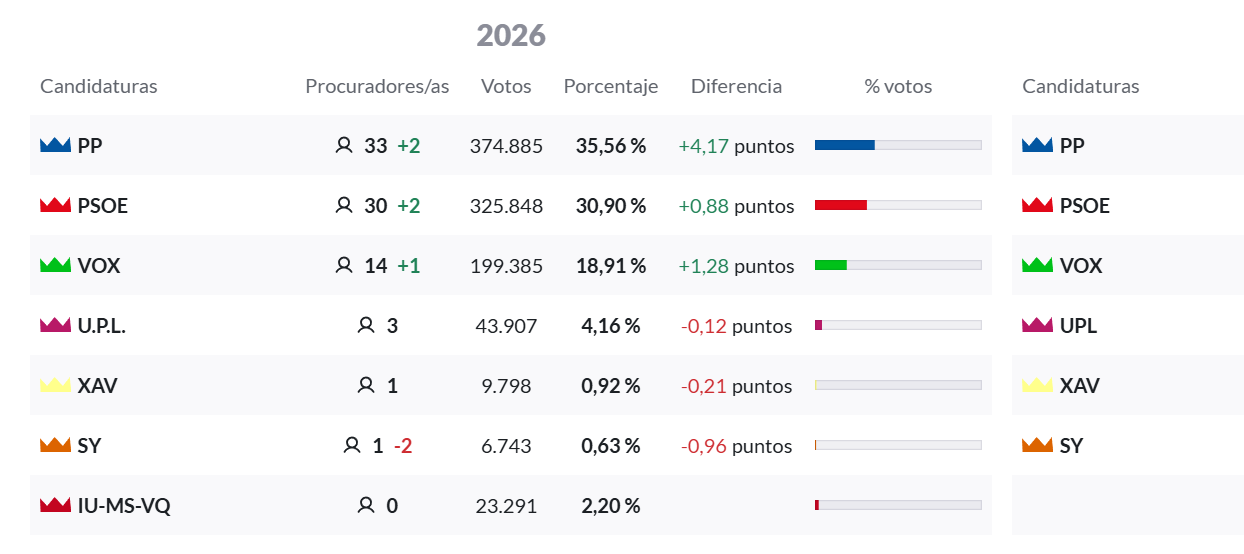Click the IU-MS-VQ party name
Viewport: 1244px width, 554px height.
(x=124, y=506)
